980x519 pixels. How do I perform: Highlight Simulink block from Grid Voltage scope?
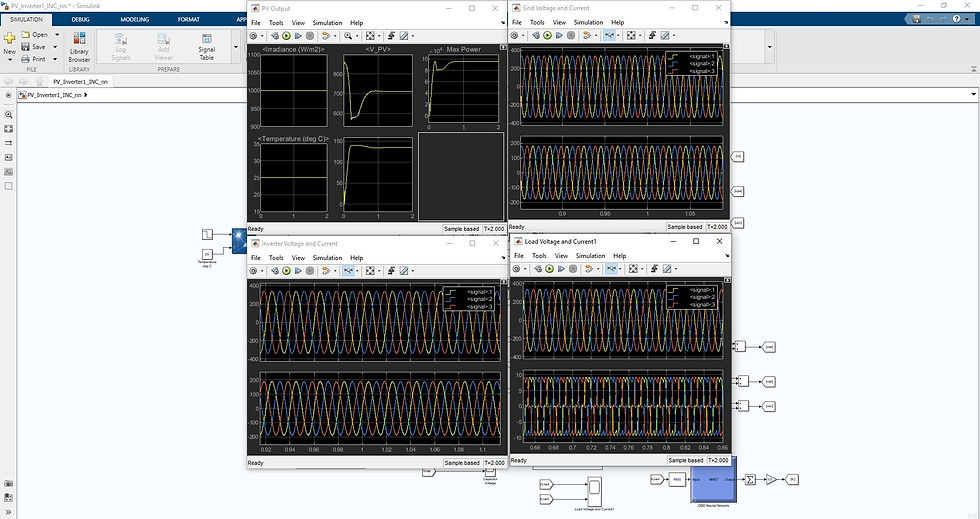[586, 36]
